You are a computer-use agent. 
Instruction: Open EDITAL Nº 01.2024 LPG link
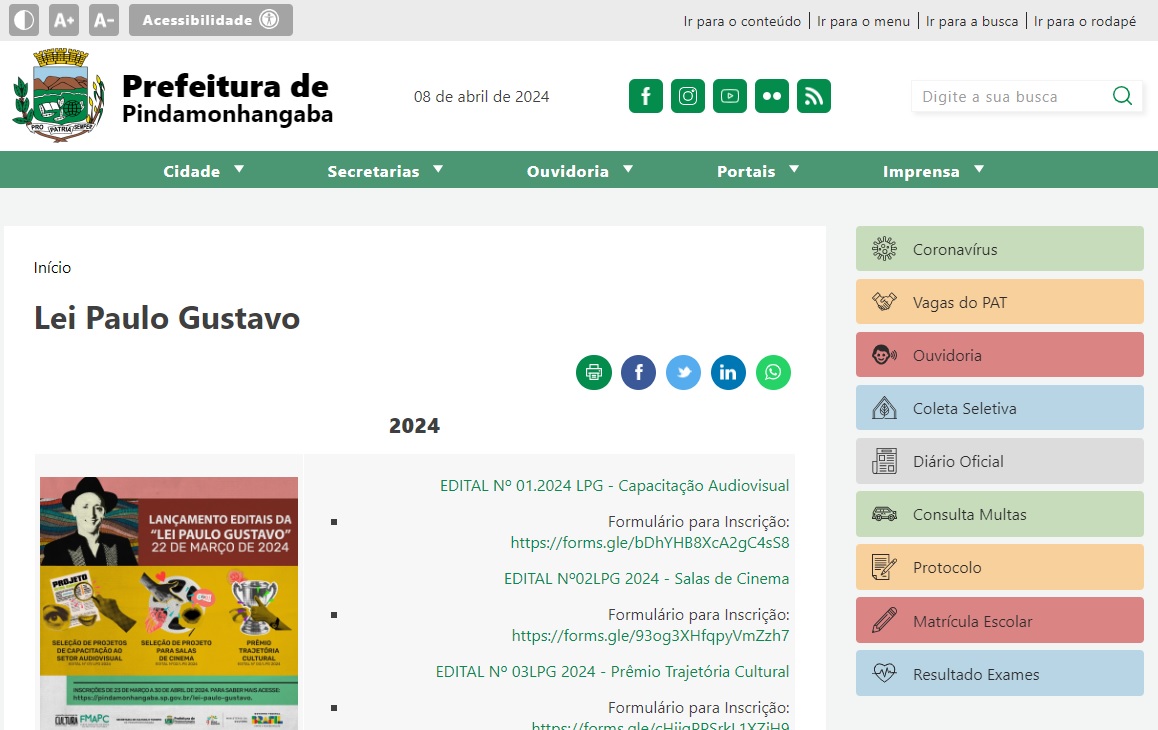[614, 486]
